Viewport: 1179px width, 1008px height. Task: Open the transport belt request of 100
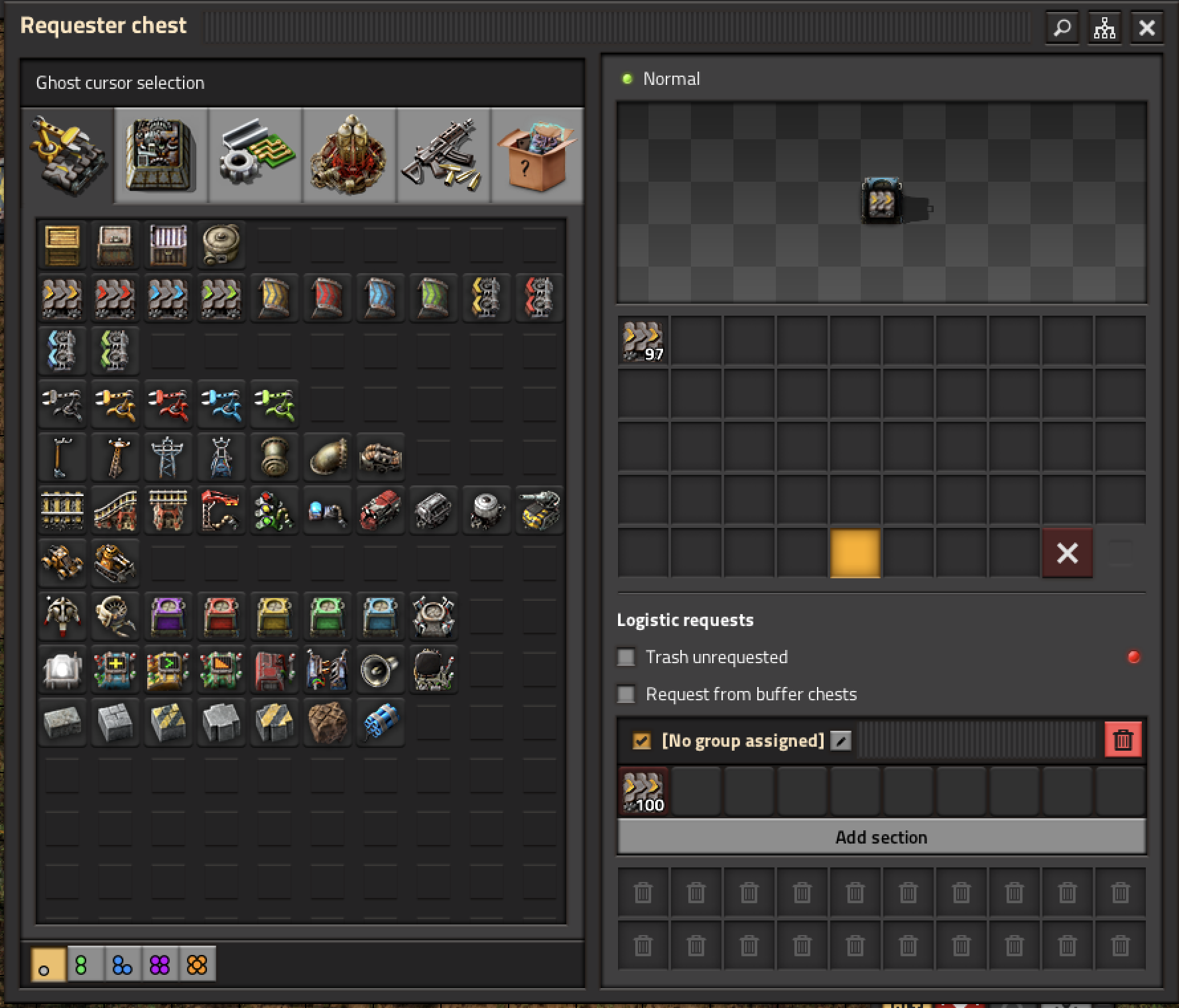click(x=643, y=792)
